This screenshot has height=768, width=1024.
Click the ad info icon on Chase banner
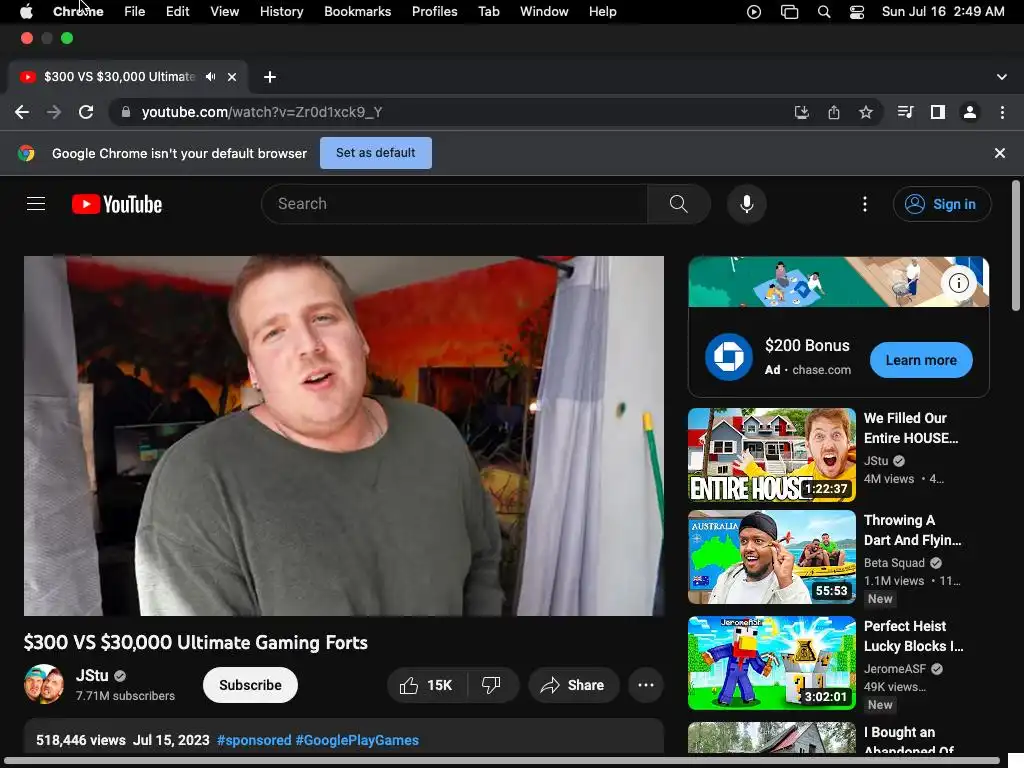pos(958,283)
